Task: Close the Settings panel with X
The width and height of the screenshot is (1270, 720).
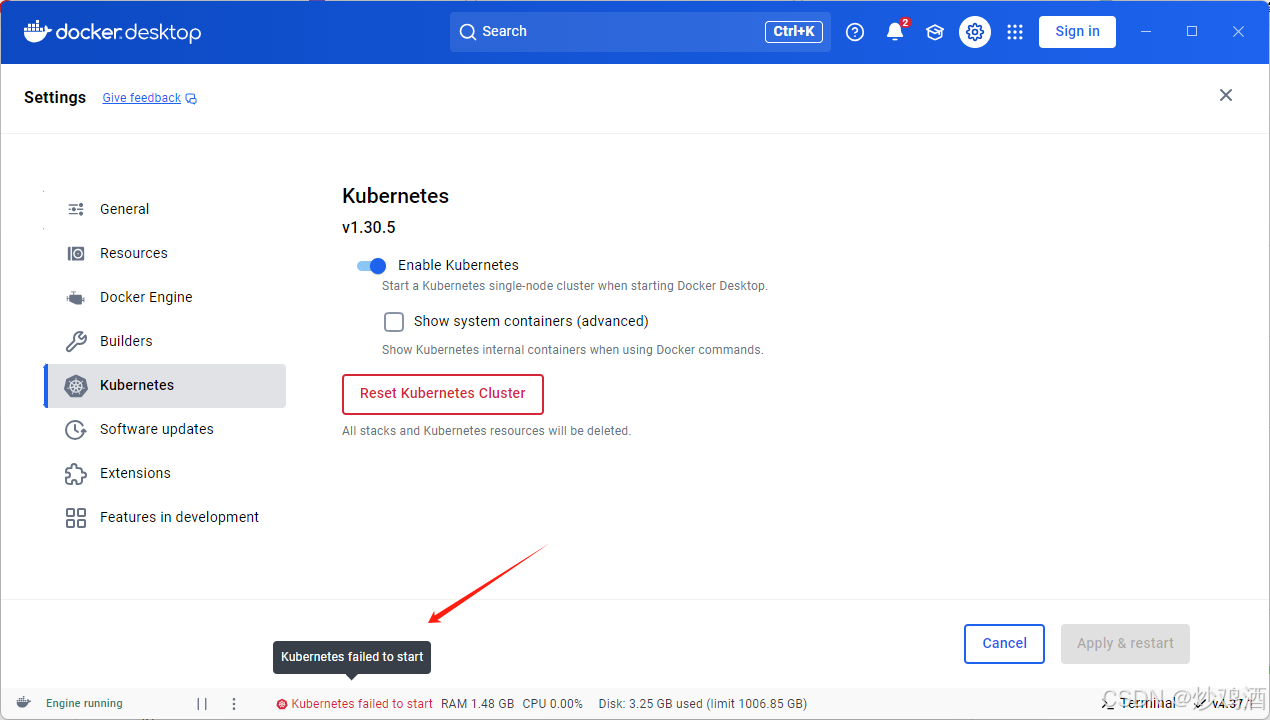Action: [x=1226, y=95]
